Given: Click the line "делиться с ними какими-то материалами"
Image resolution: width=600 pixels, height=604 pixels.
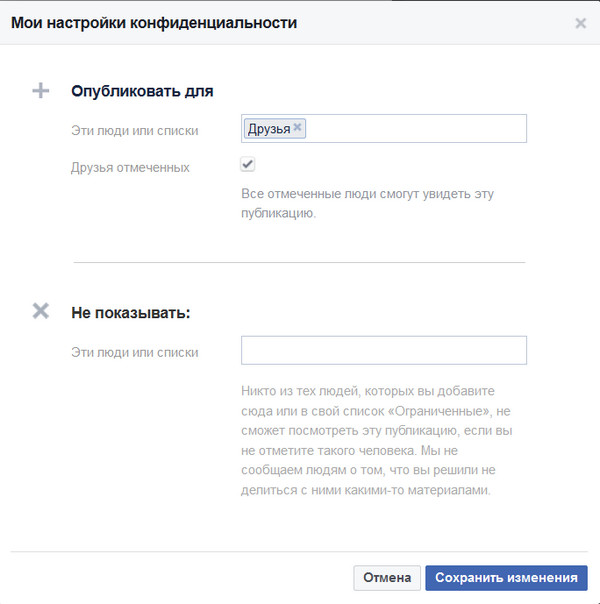Looking at the screenshot, I should point(366,490).
